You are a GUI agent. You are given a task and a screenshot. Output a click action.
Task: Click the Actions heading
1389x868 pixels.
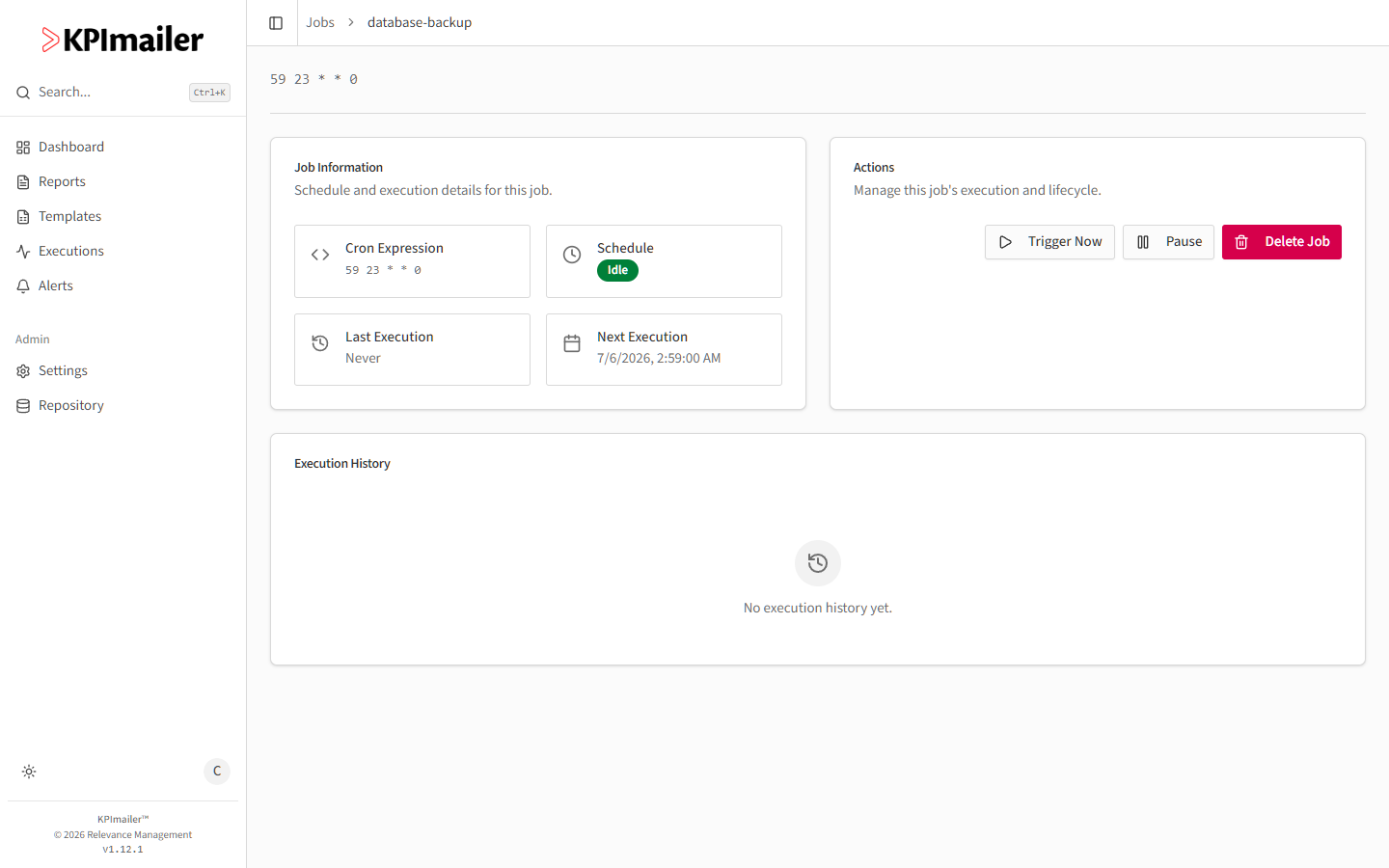tap(874, 168)
